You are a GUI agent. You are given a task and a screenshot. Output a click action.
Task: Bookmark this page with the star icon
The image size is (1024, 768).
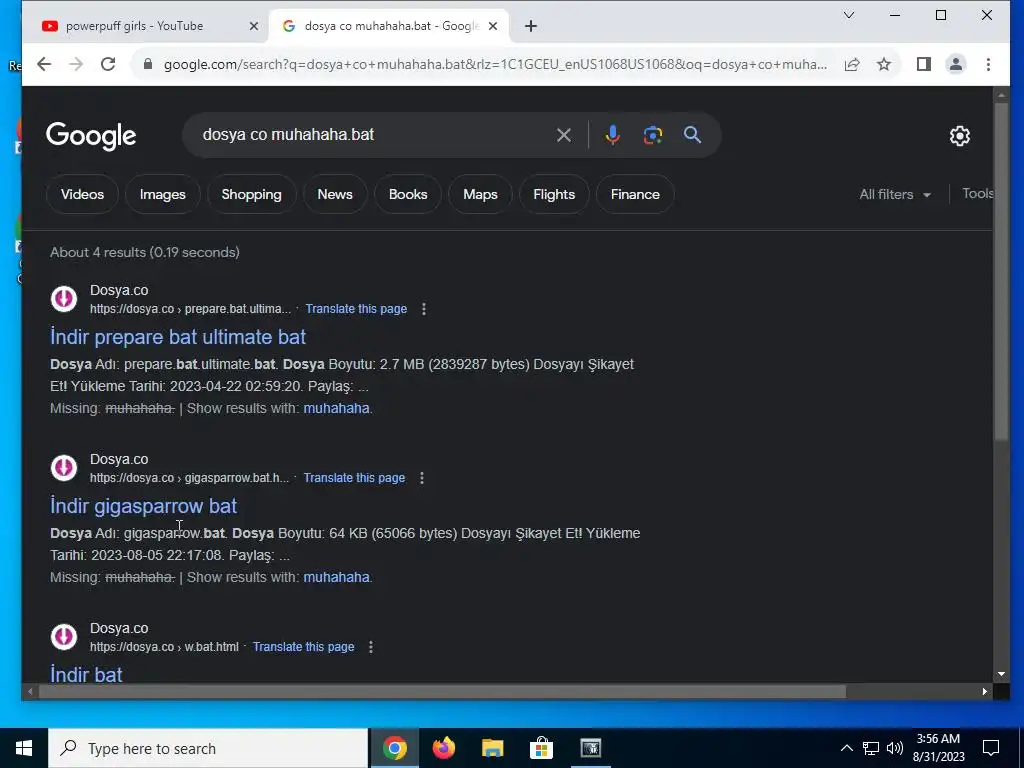pos(884,64)
